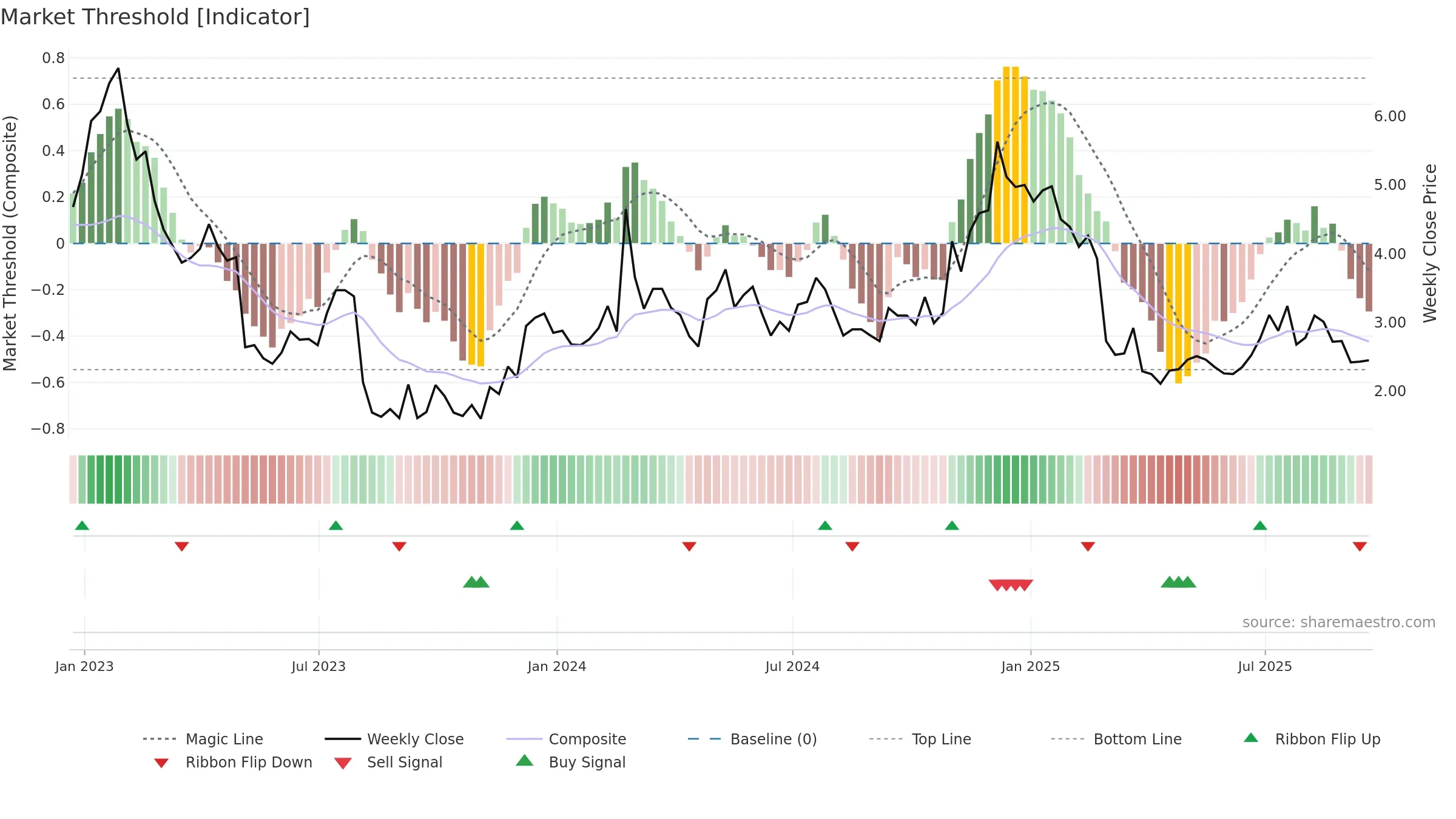The width and height of the screenshot is (1456, 819).
Task: Click the 0.4 left axis label
Action: 53,150
